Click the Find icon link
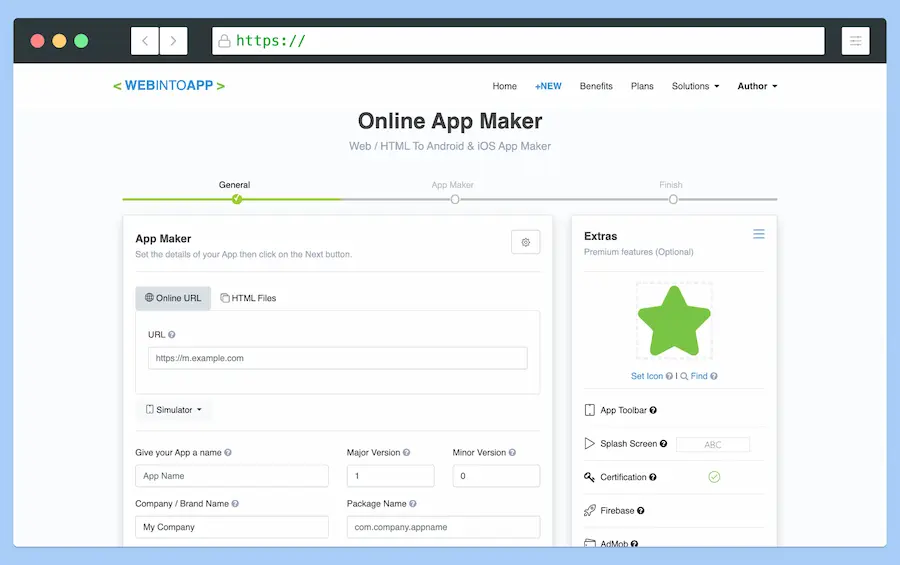Viewport: 900px width, 565px height. tap(699, 376)
